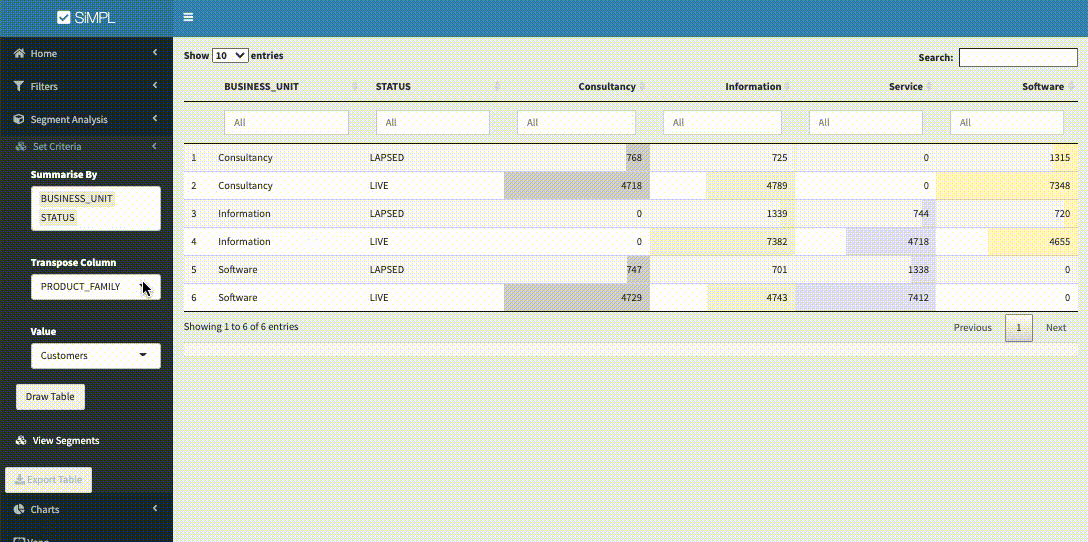Click the Service column header

(x=906, y=87)
